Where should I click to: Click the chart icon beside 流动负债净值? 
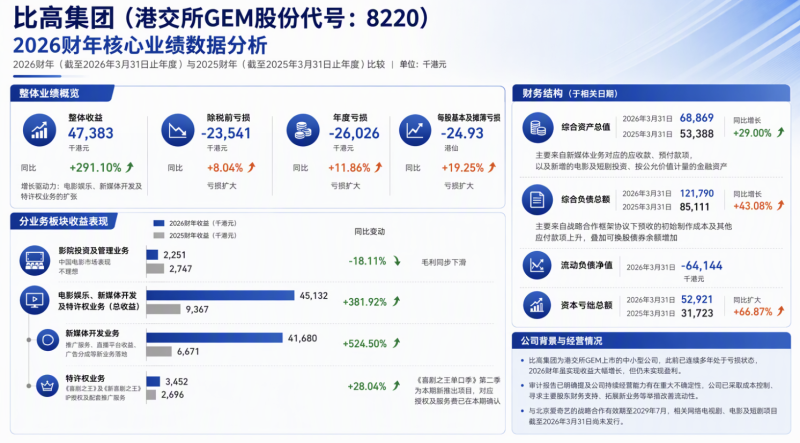click(x=537, y=265)
